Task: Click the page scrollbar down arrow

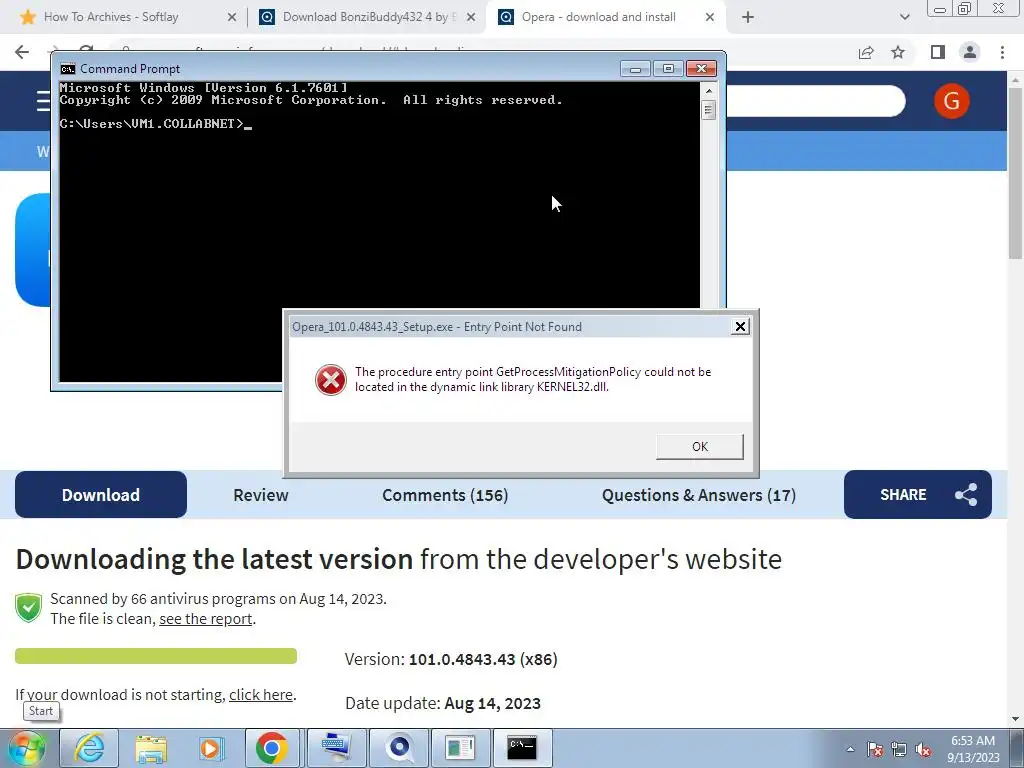Action: point(1016,720)
